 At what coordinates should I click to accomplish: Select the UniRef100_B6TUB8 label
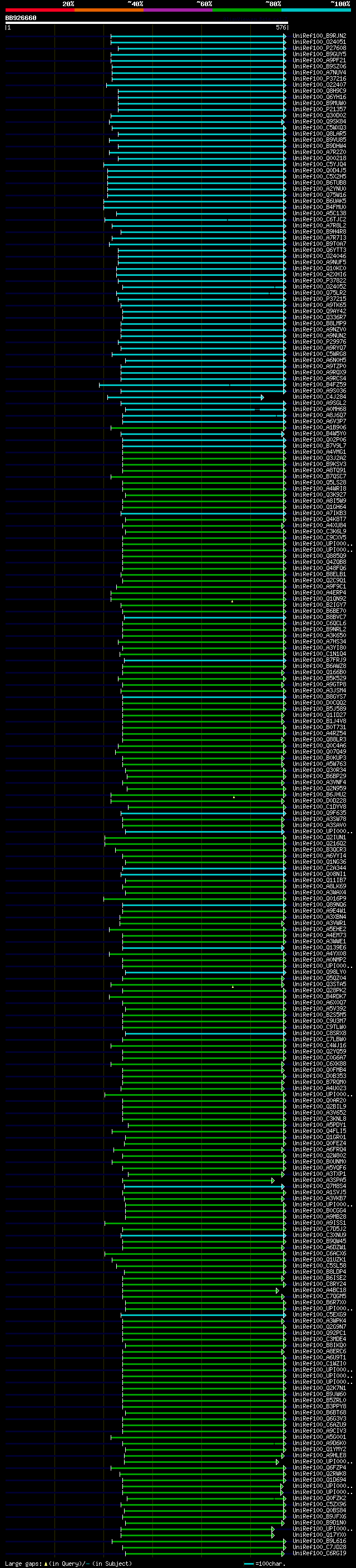click(x=319, y=182)
